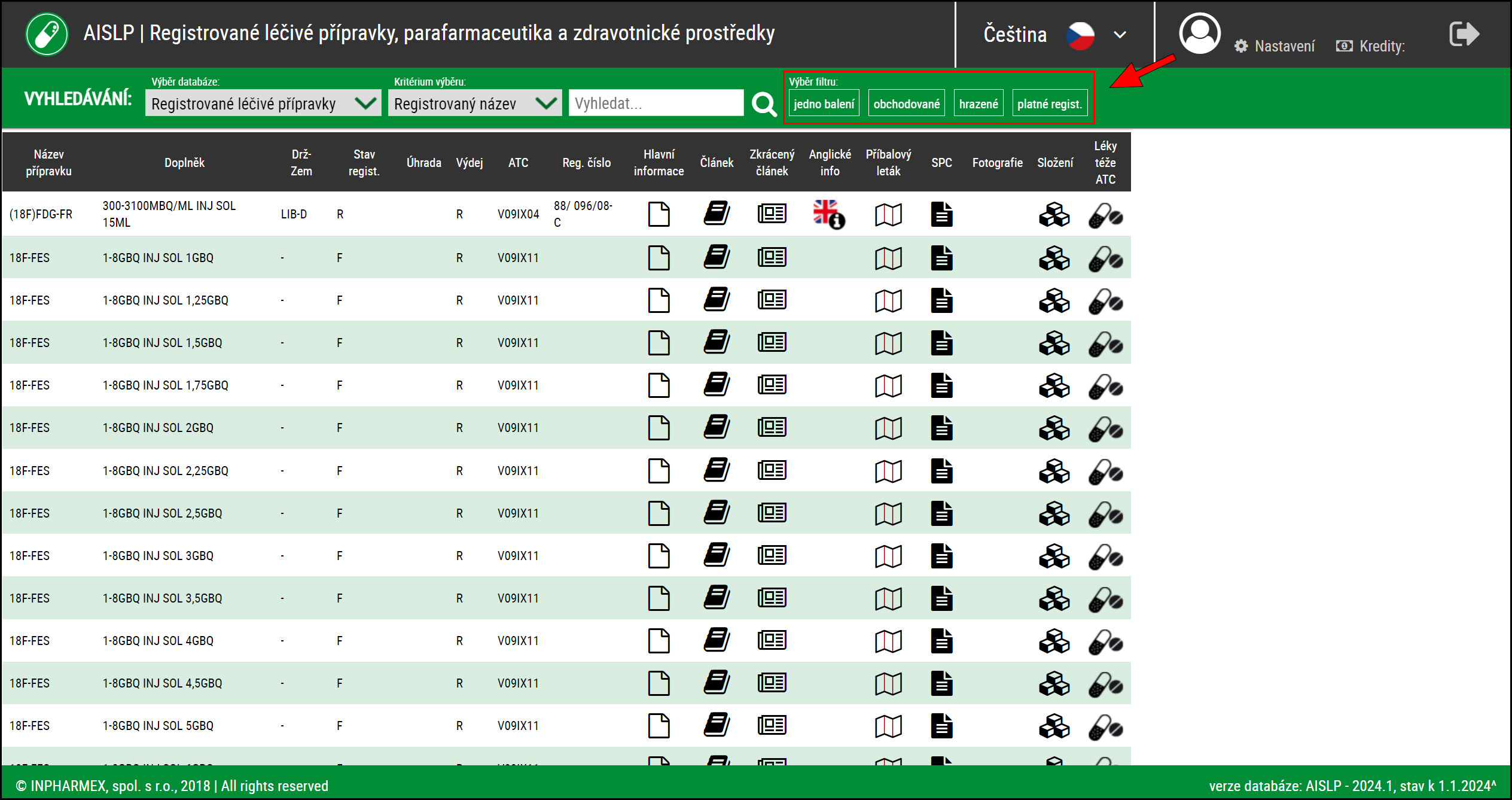Open Nastavení settings link

click(x=1274, y=46)
